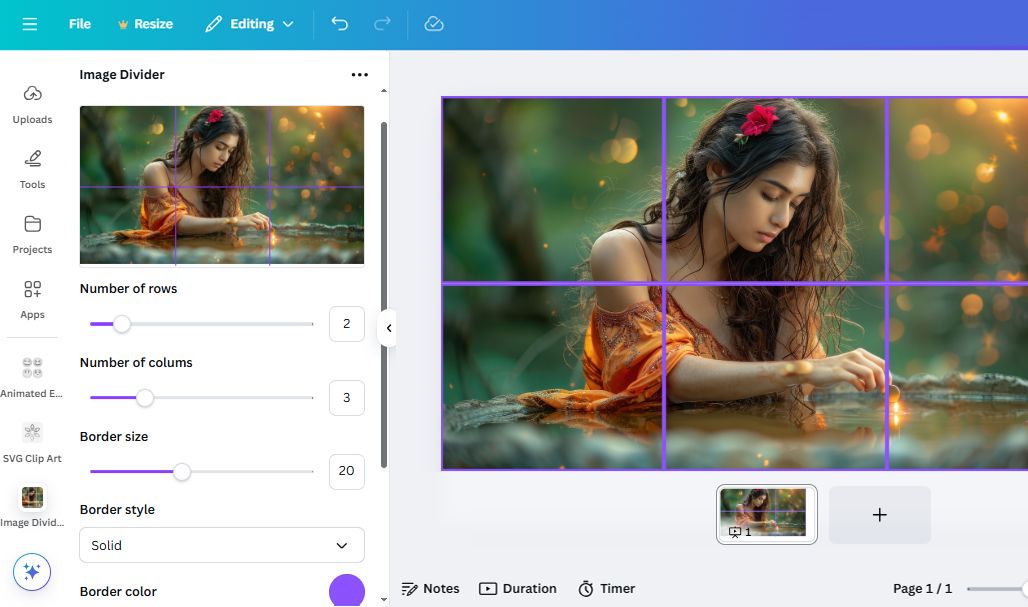
Task: Open the main hamburger menu
Action: [x=29, y=23]
